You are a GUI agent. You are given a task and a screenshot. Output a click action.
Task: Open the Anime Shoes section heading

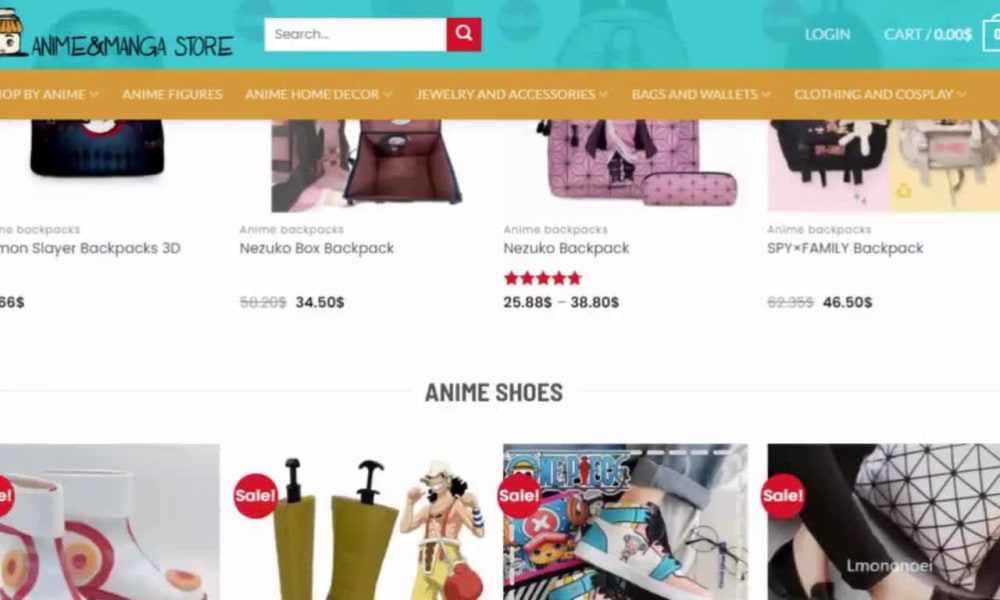[492, 393]
